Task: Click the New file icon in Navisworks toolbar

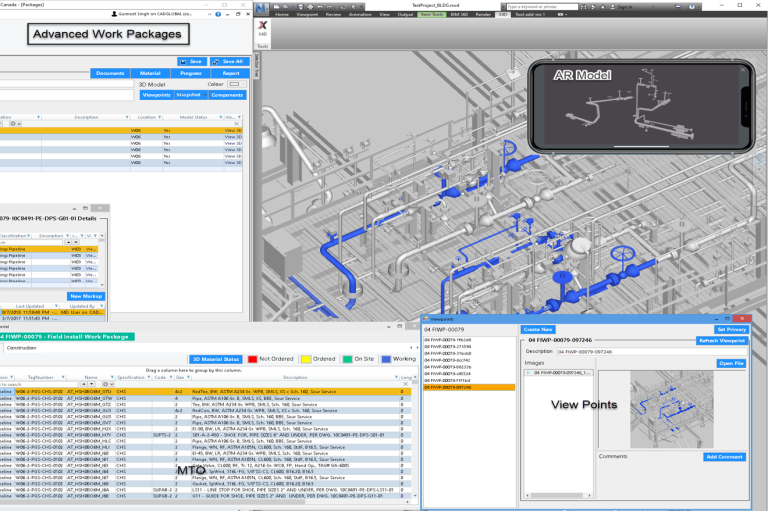Action: point(277,7)
